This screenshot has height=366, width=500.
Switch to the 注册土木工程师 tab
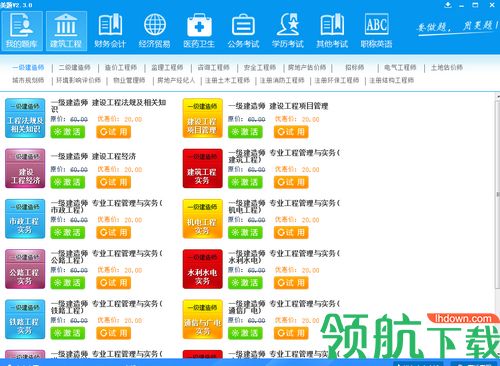[227, 80]
